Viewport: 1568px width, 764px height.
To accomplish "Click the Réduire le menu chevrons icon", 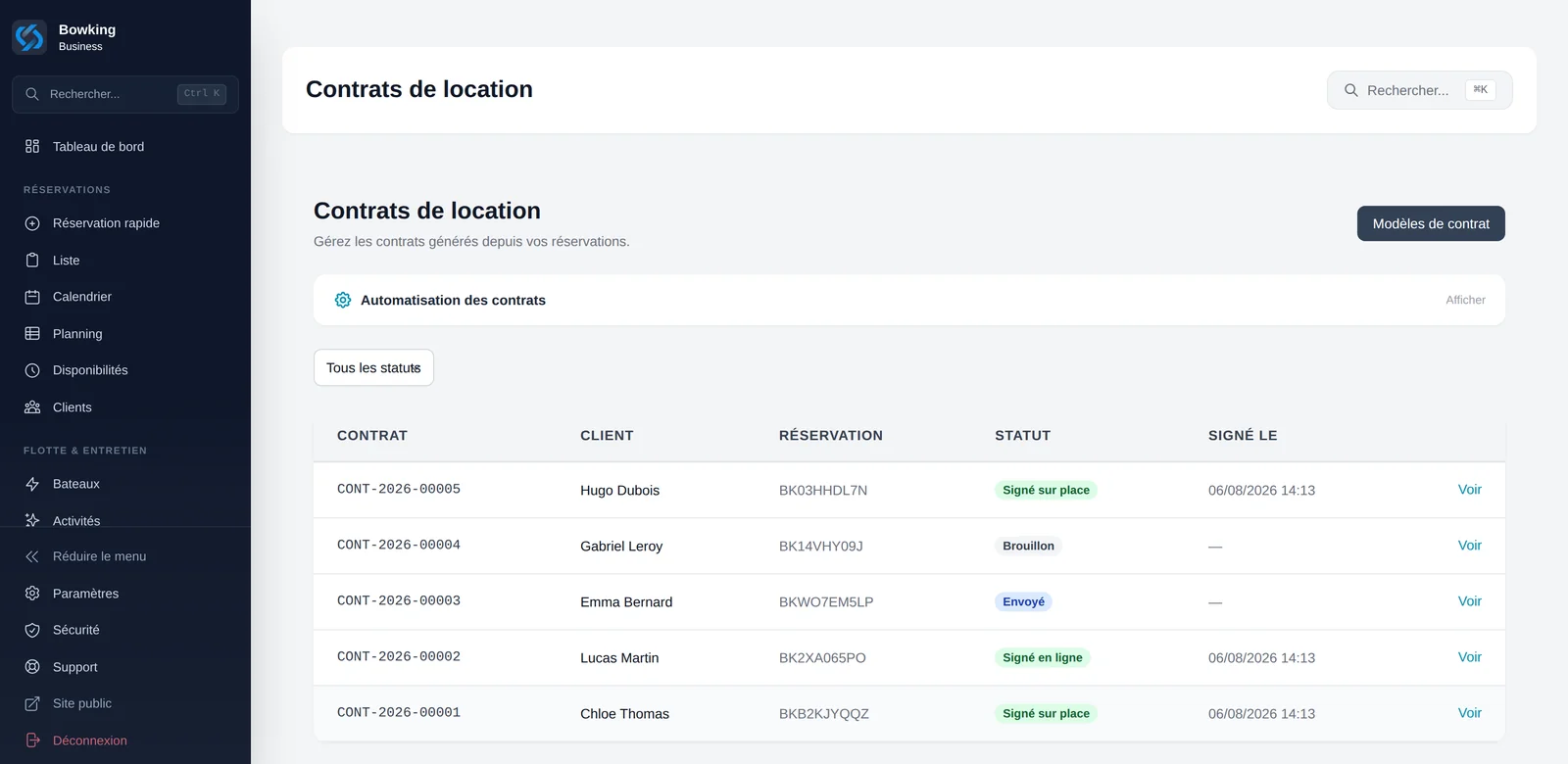I will [32, 556].
